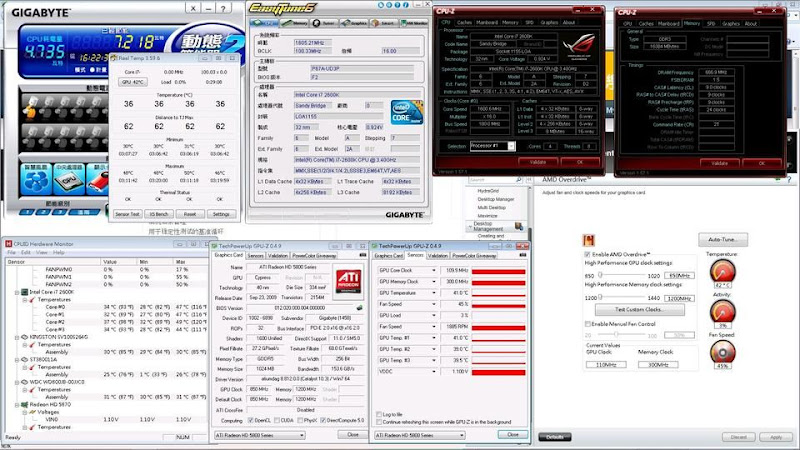Collapse the Intel Core i7 2600K node
The height and width of the screenshot is (450, 800).
point(17,292)
